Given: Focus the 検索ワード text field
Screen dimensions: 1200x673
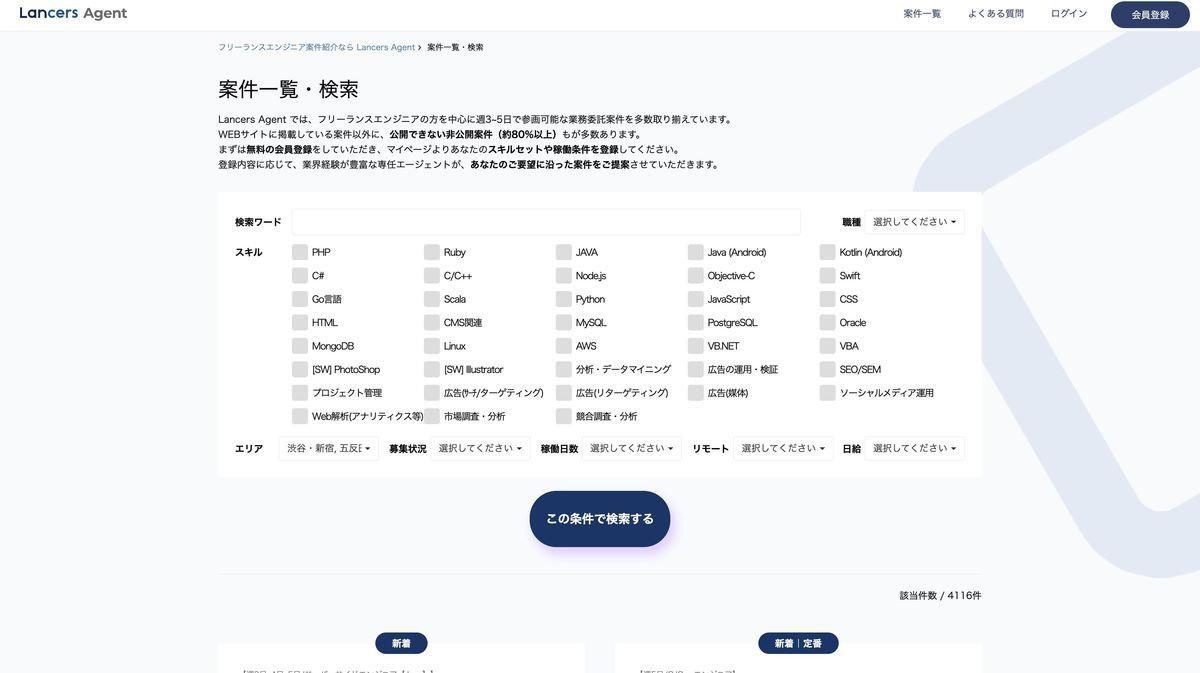Looking at the screenshot, I should pos(546,222).
